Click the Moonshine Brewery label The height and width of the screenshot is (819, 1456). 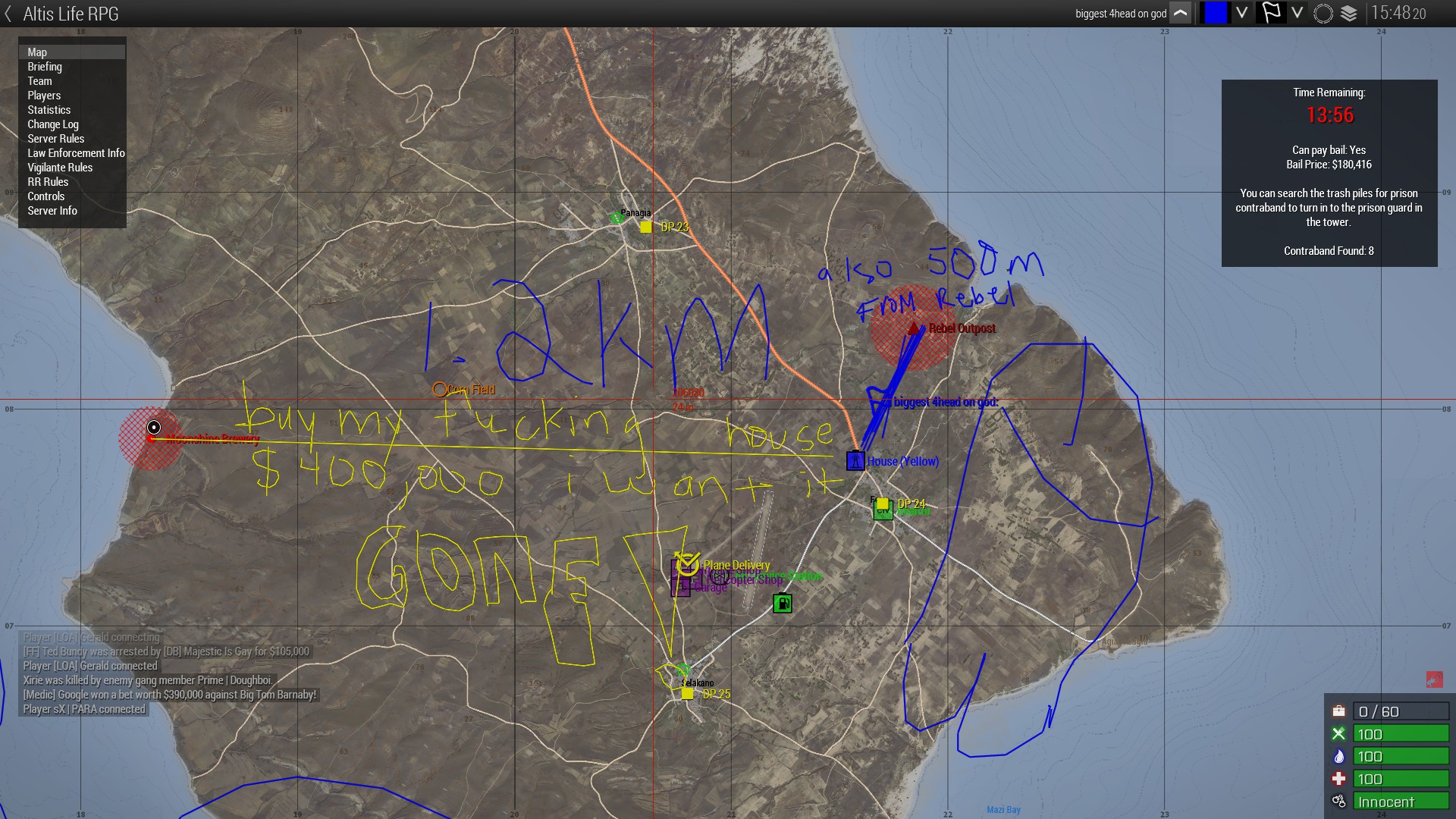pos(212,439)
